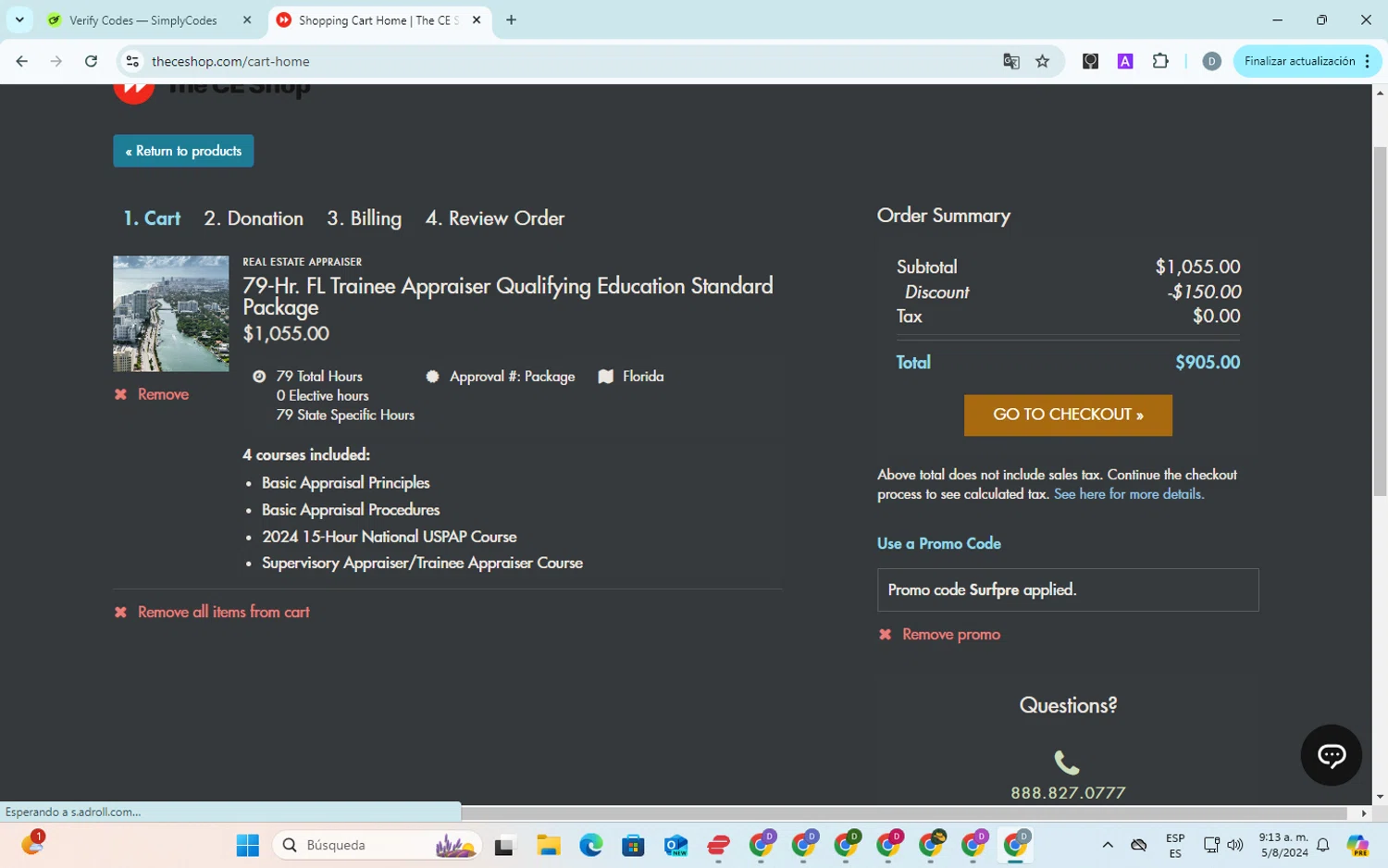Click the -$150.00 discount value
Screen dimensions: 1388x868
[1204, 291]
